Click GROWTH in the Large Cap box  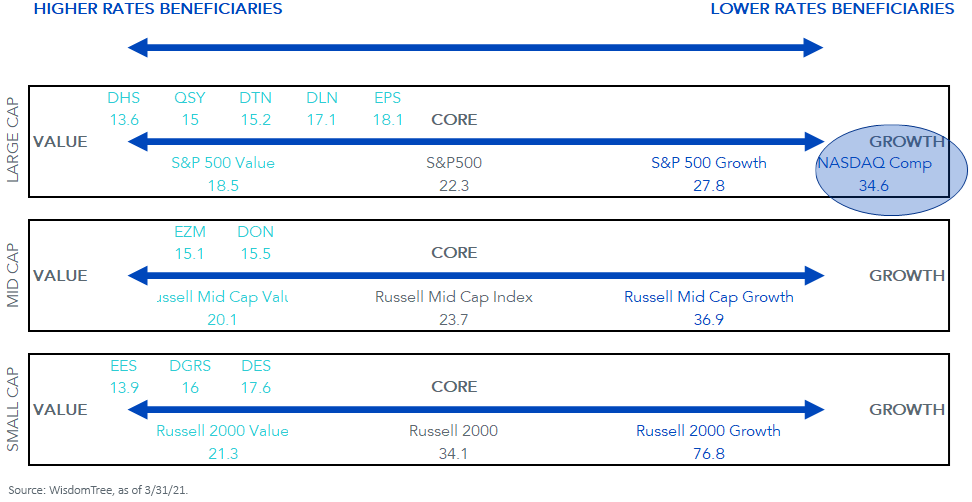pos(907,142)
